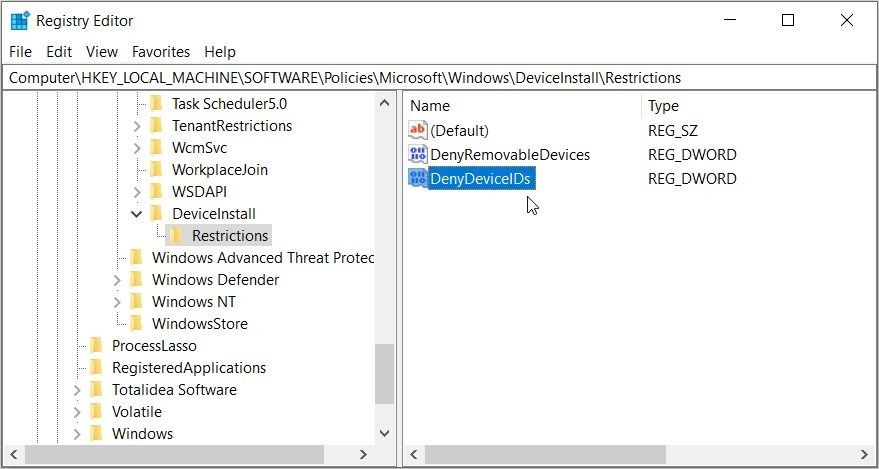This screenshot has width=879, height=469.
Task: Click the WindowsStore folder icon
Action: (136, 323)
